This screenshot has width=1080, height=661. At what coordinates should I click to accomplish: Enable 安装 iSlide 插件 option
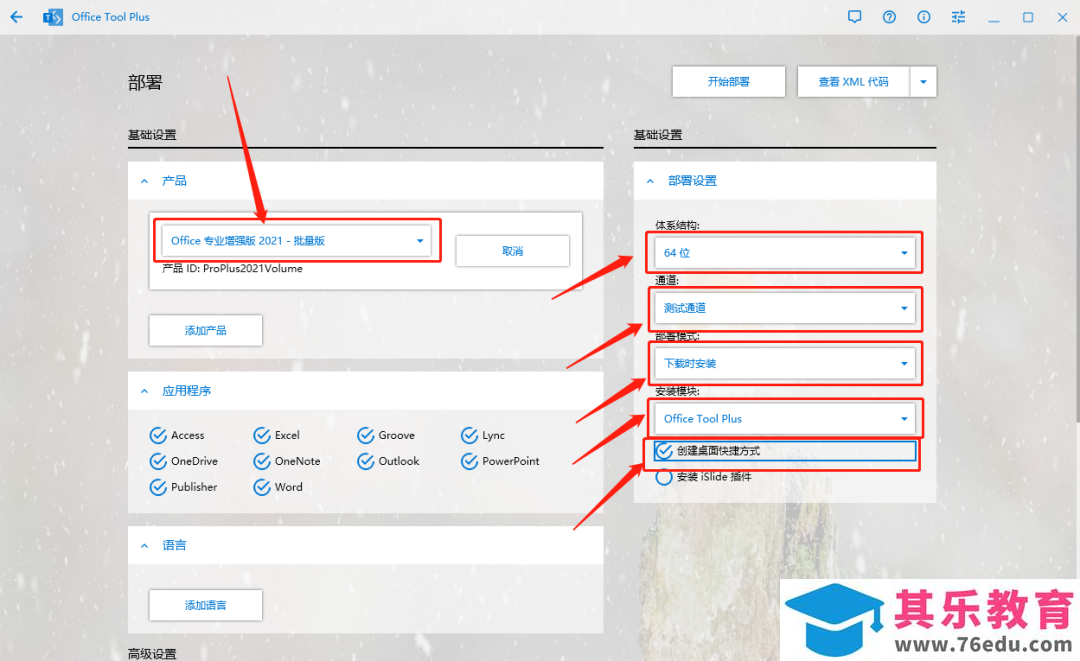point(664,476)
